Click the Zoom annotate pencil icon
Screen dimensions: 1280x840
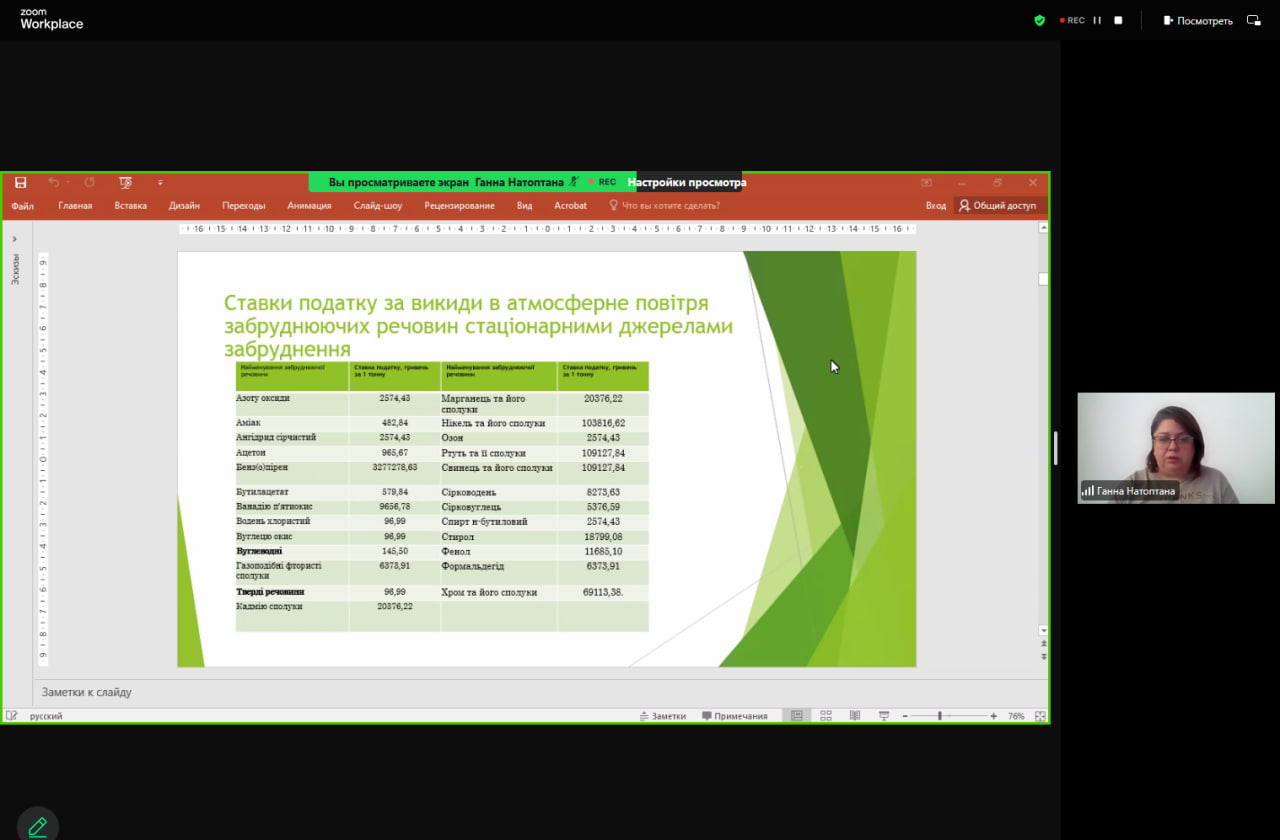tap(37, 826)
